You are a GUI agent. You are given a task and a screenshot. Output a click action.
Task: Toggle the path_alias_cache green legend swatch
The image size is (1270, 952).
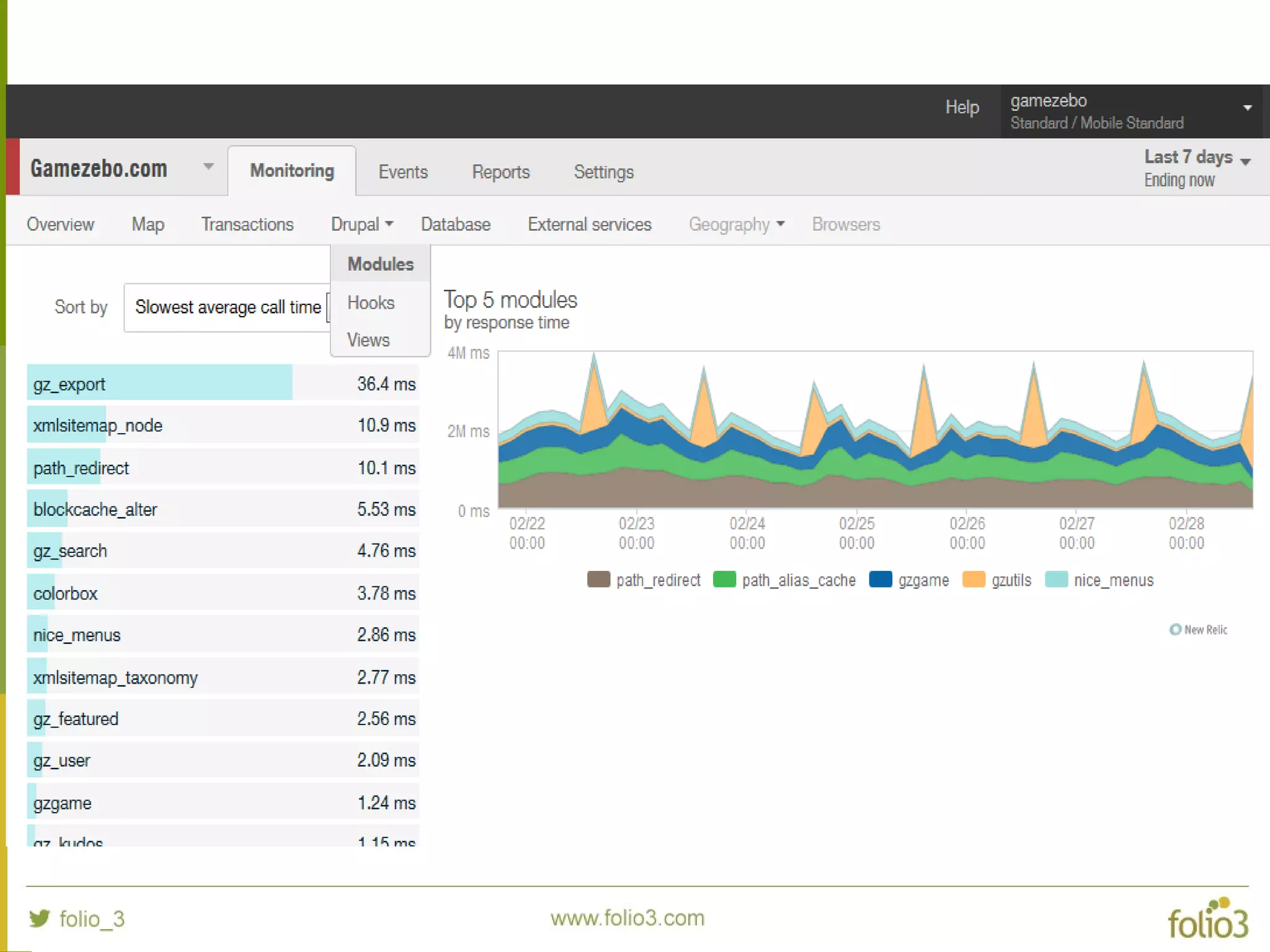click(x=724, y=580)
